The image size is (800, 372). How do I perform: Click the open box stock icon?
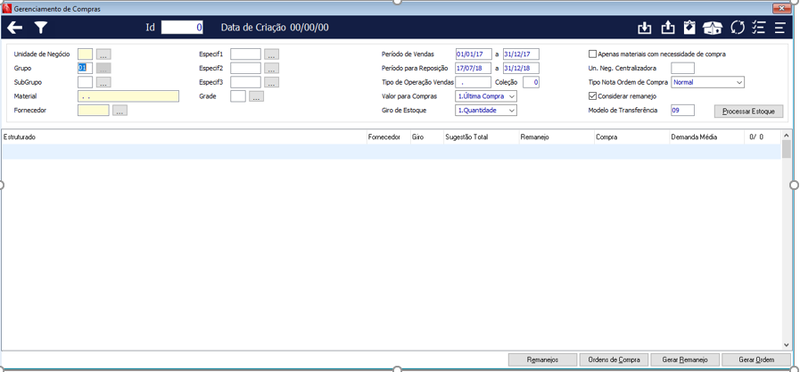[x=712, y=28]
